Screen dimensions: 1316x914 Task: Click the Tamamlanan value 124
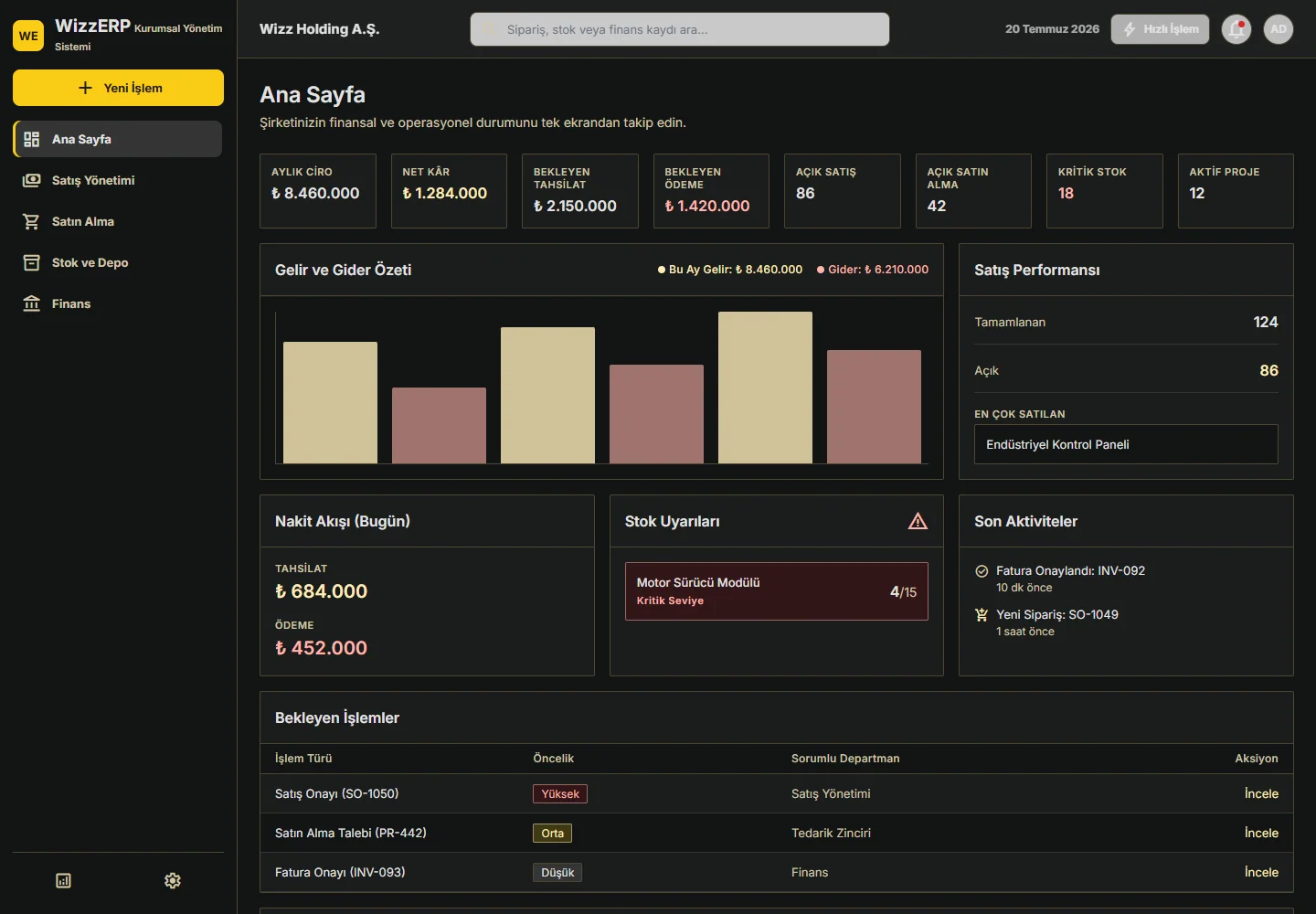click(x=1266, y=322)
